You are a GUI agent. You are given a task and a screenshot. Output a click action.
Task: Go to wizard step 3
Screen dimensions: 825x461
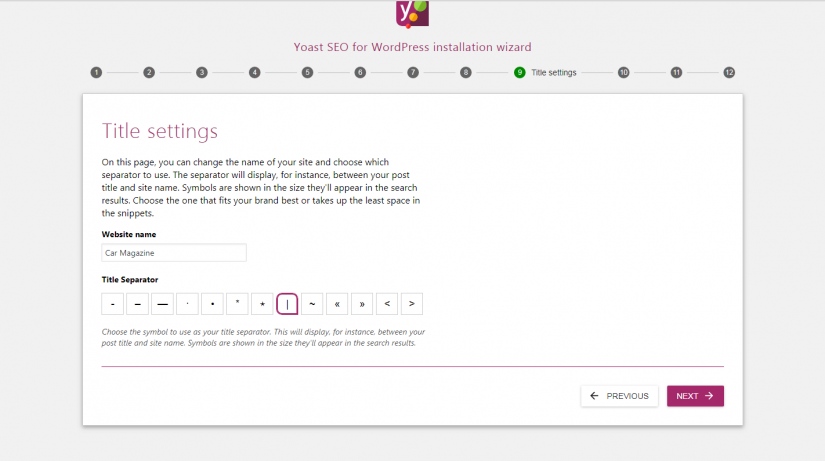pyautogui.click(x=202, y=73)
